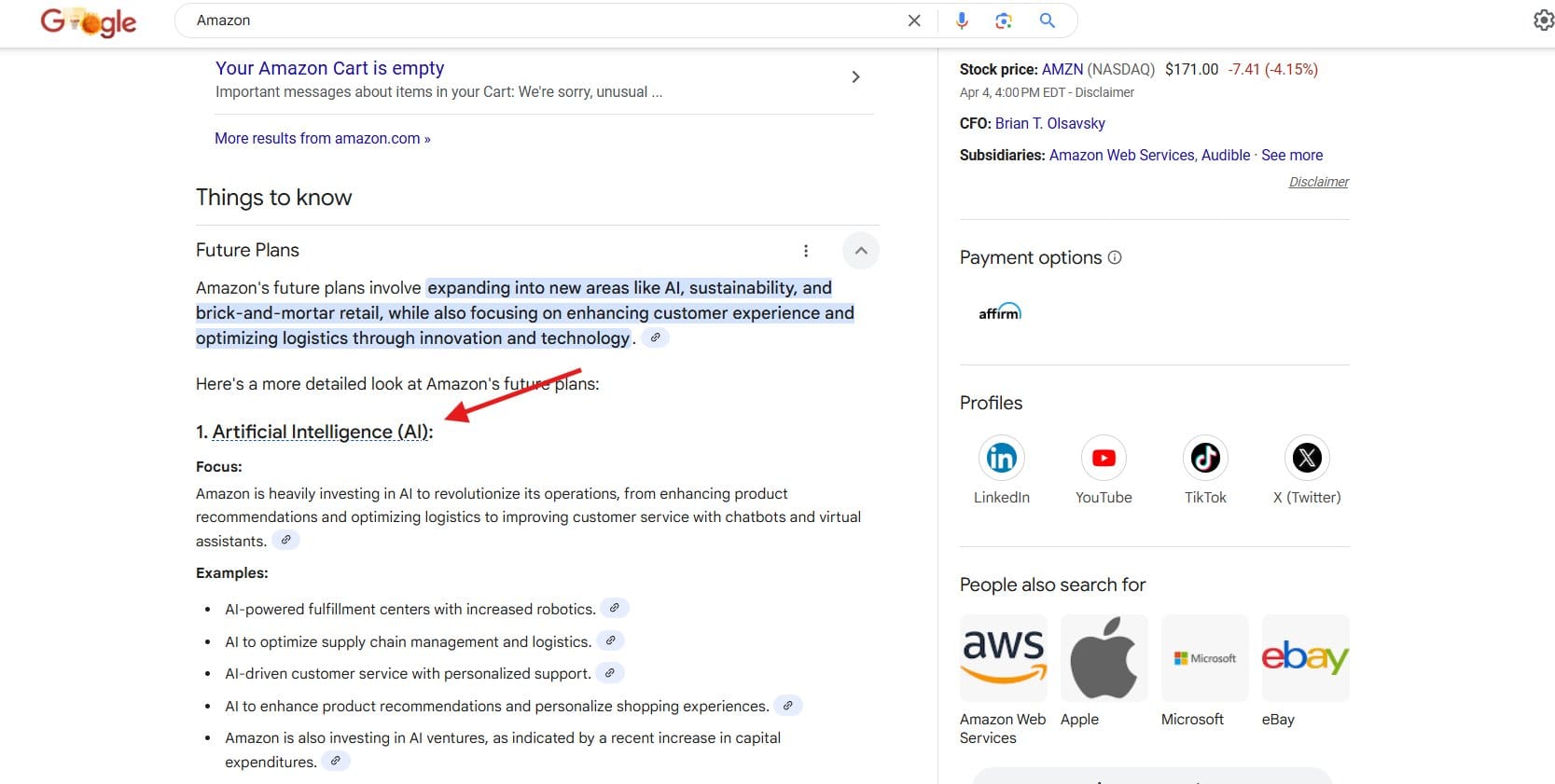This screenshot has height=784, width=1555.
Task: Click the stock price value $171.00
Action: pos(1191,69)
